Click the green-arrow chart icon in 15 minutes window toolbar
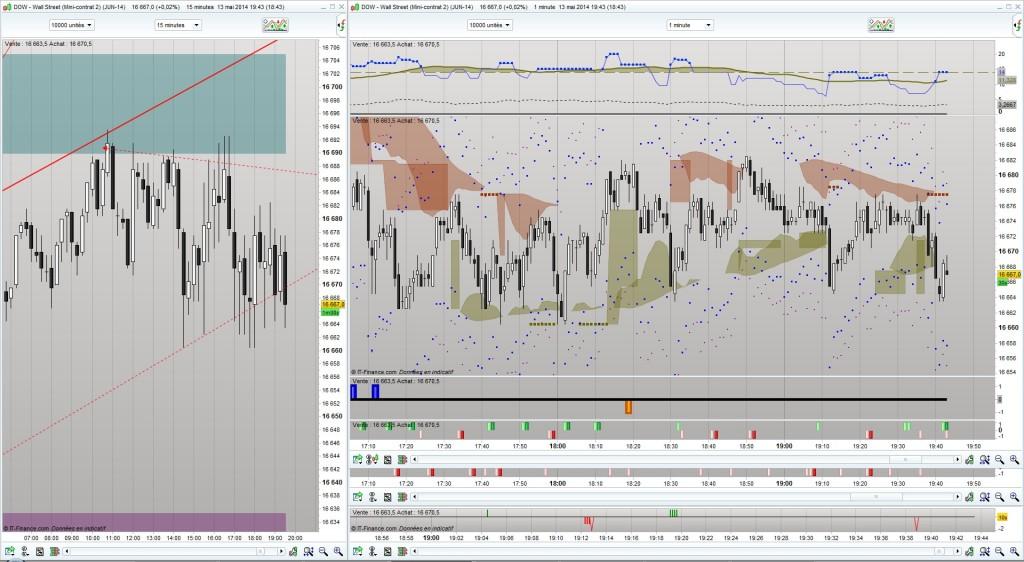Image resolution: width=1024 pixels, height=562 pixels. click(10, 552)
